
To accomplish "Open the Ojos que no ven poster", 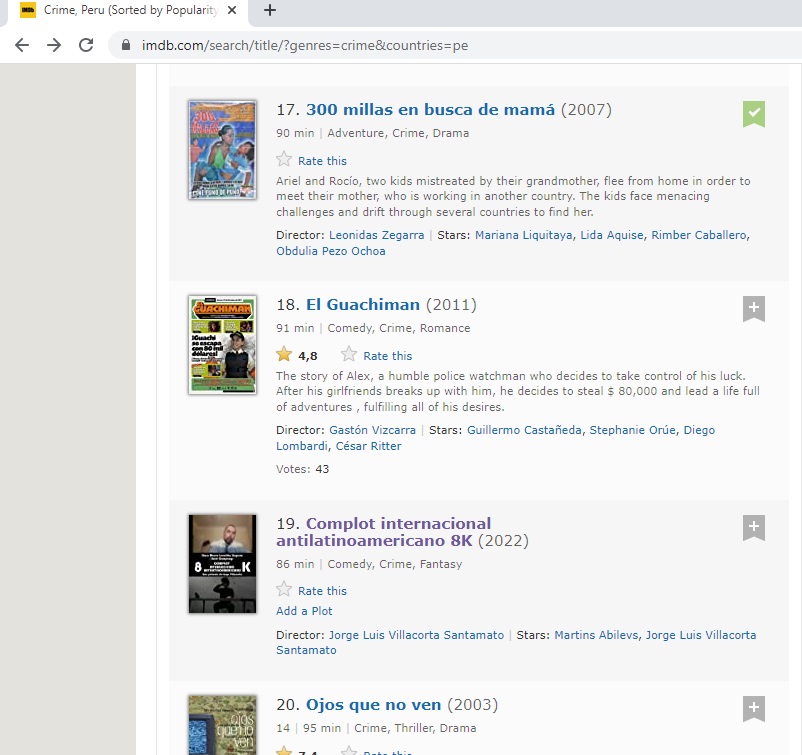I will pyautogui.click(x=222, y=725).
